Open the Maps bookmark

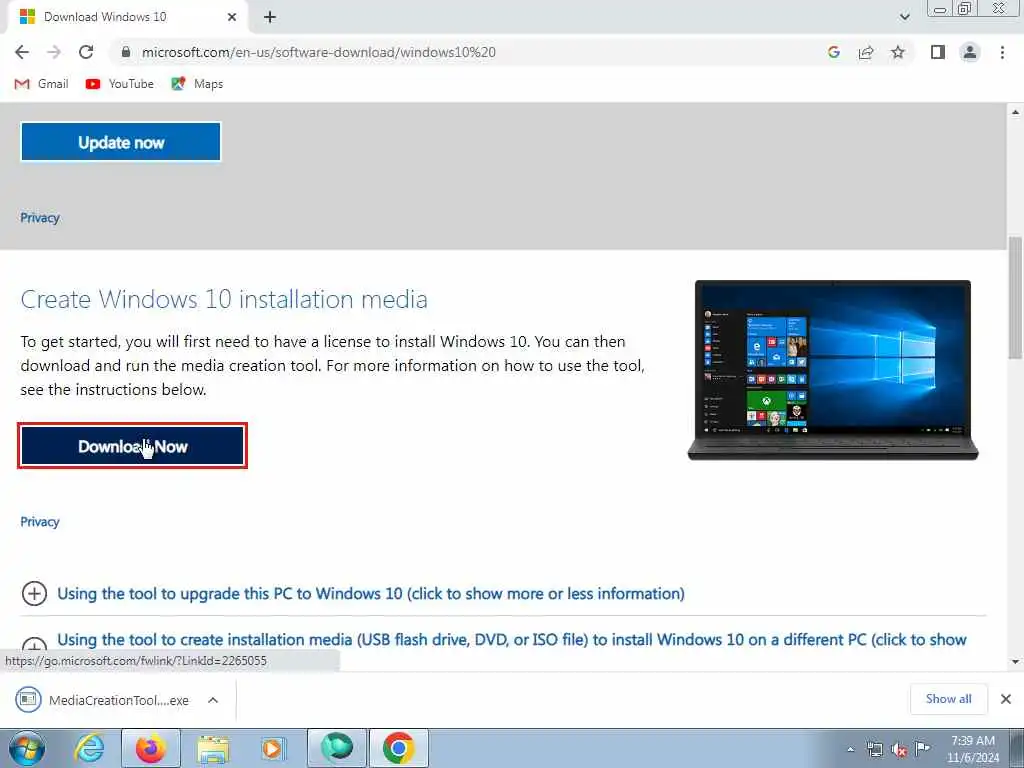click(x=197, y=84)
